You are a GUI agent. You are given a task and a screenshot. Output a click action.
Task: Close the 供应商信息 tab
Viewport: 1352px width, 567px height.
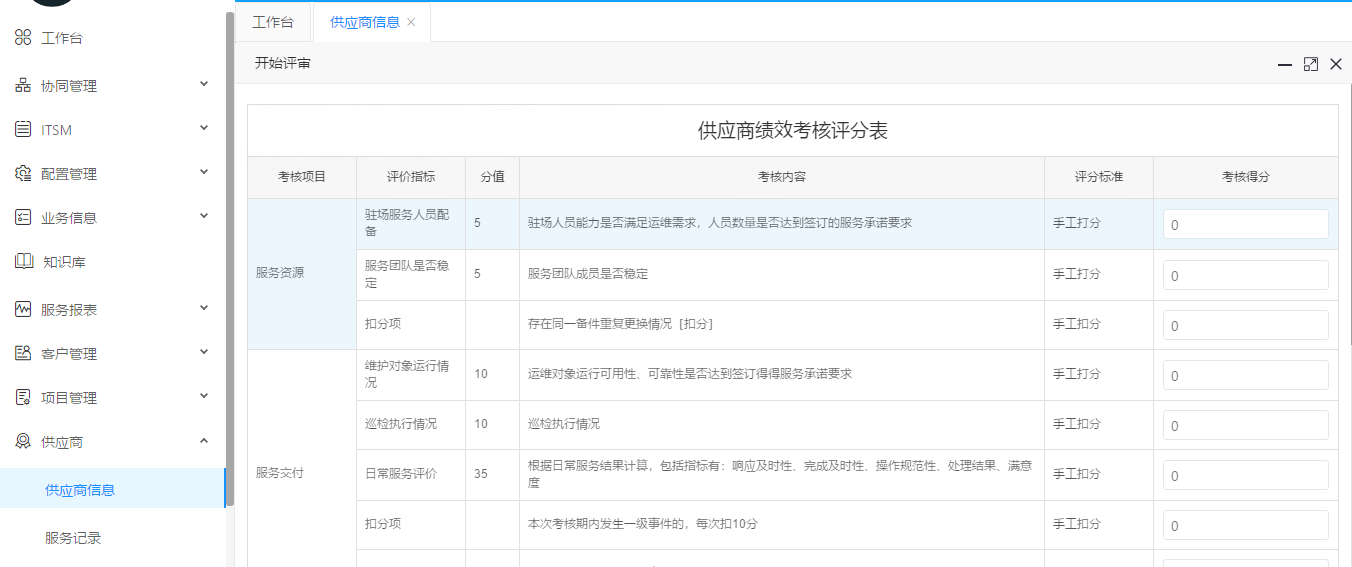[411, 22]
